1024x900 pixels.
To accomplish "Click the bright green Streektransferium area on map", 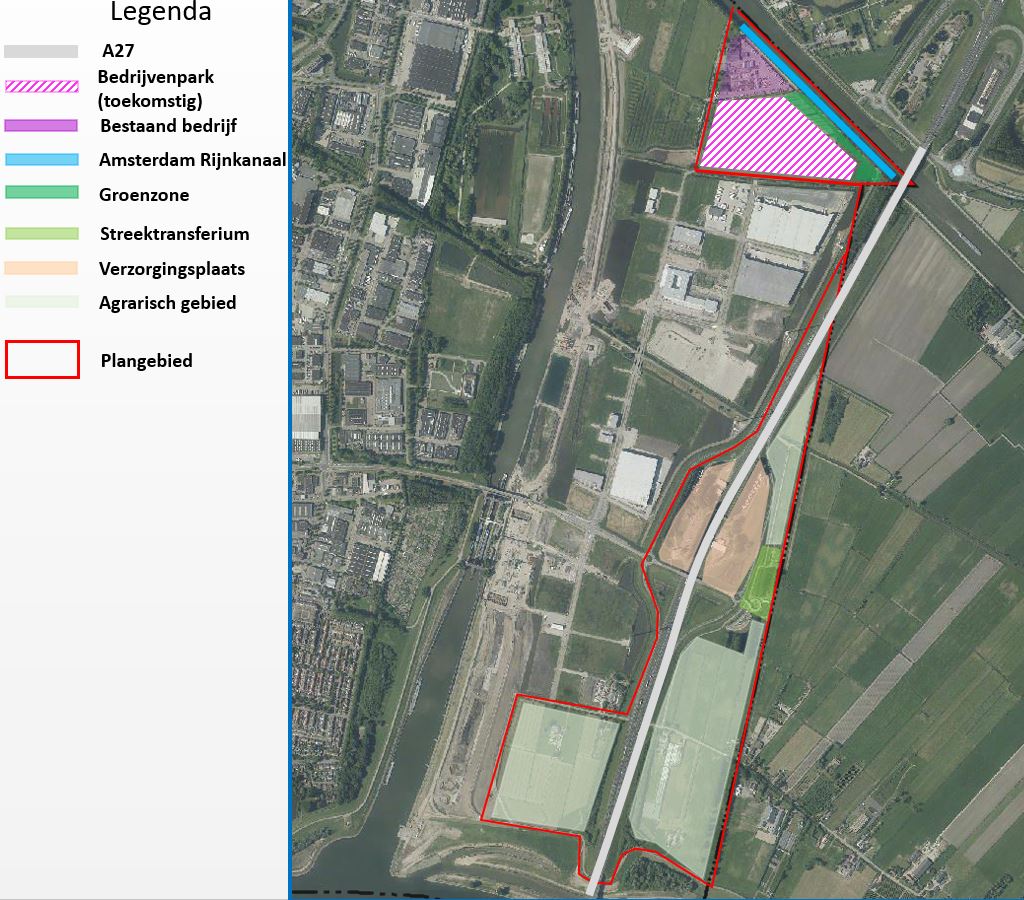I will (761, 578).
